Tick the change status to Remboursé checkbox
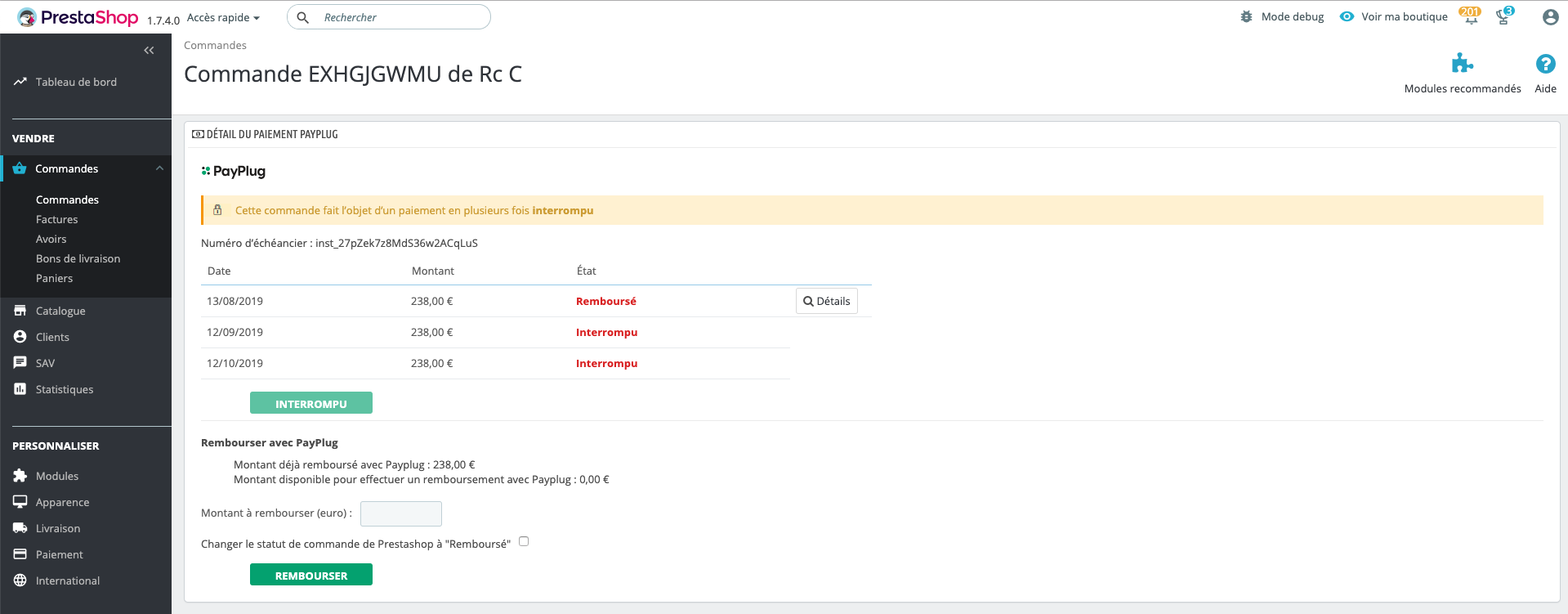The image size is (1568, 614). (x=524, y=541)
